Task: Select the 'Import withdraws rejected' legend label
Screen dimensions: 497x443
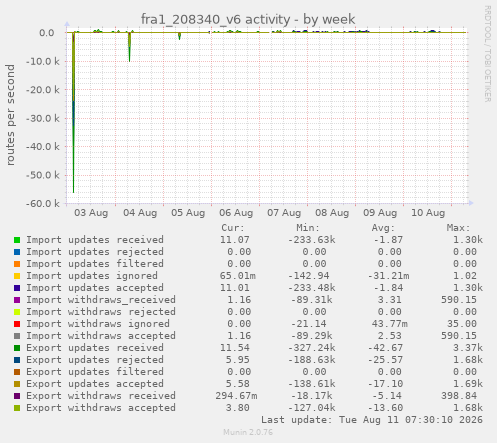Action: 101,312
